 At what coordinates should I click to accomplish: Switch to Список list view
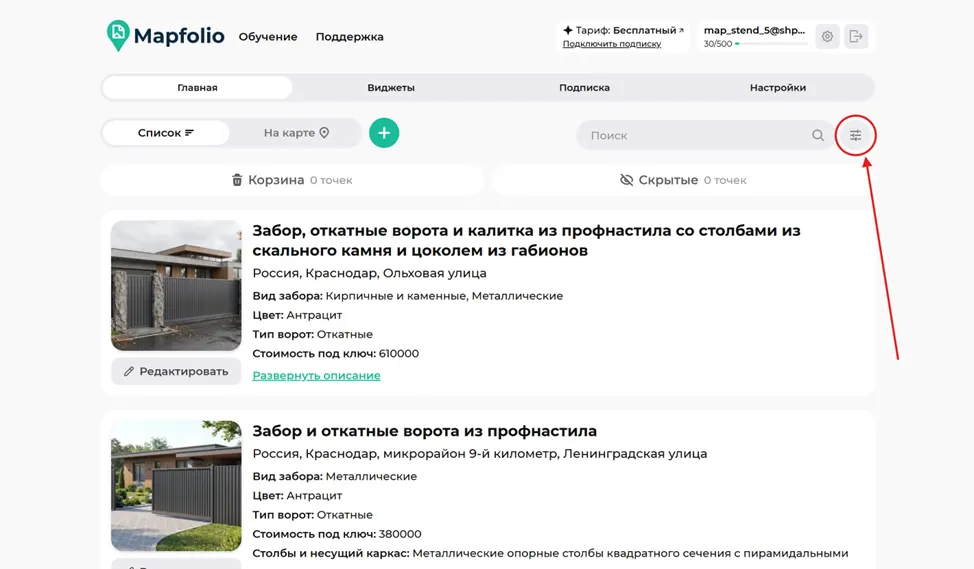(166, 133)
